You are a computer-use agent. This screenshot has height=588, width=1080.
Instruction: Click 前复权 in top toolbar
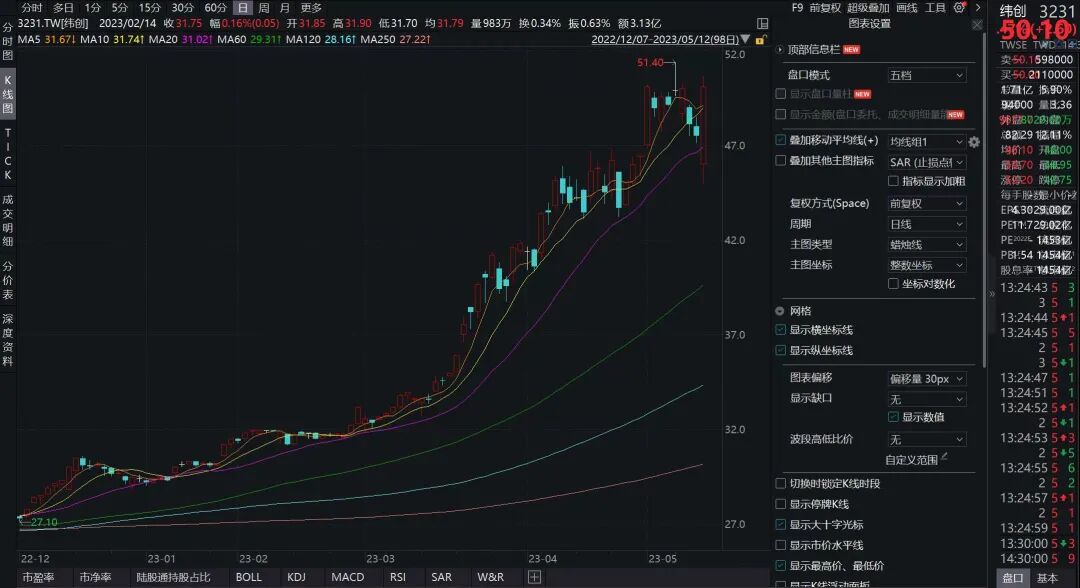825,8
